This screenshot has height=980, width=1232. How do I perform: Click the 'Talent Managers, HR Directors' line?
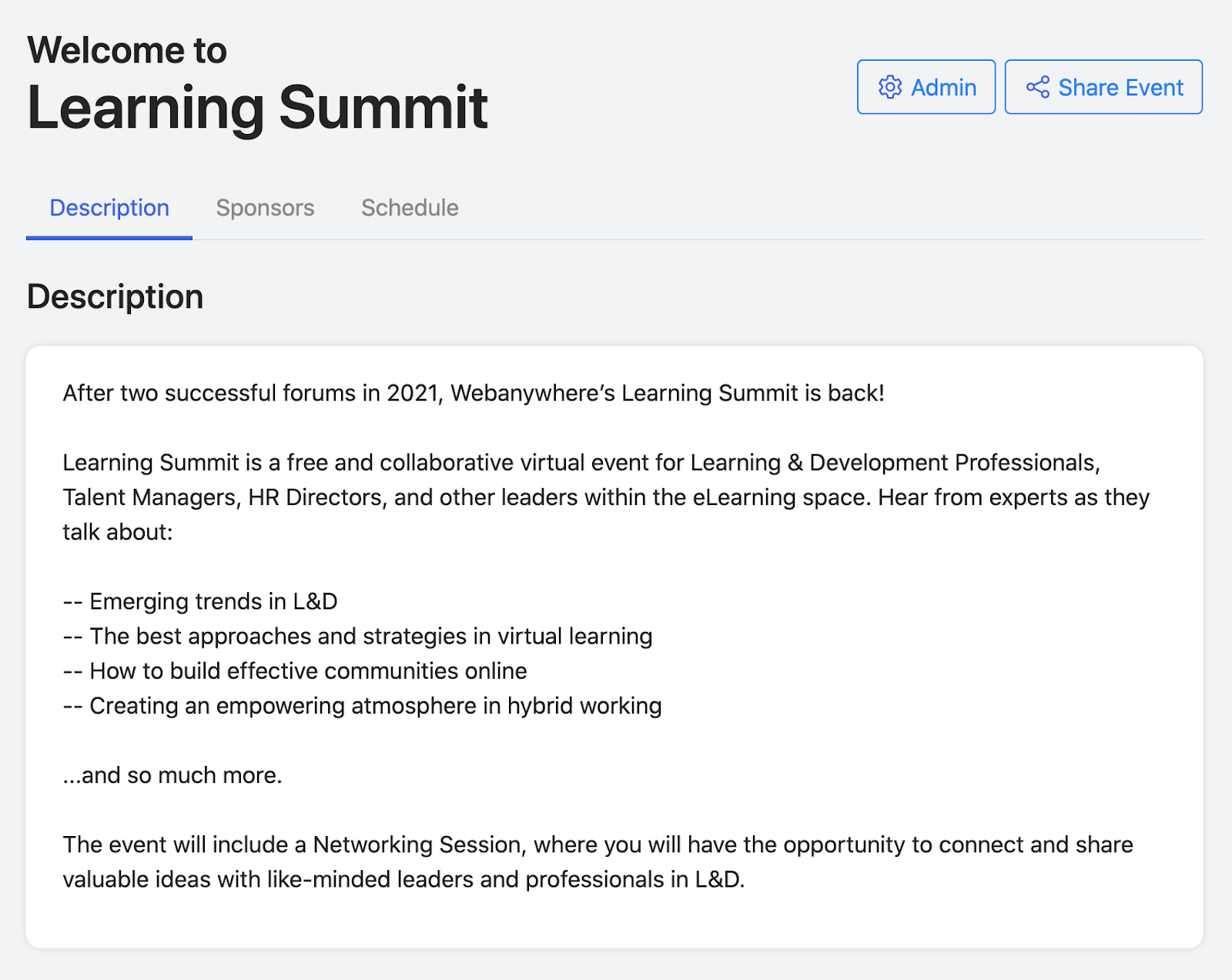(606, 497)
